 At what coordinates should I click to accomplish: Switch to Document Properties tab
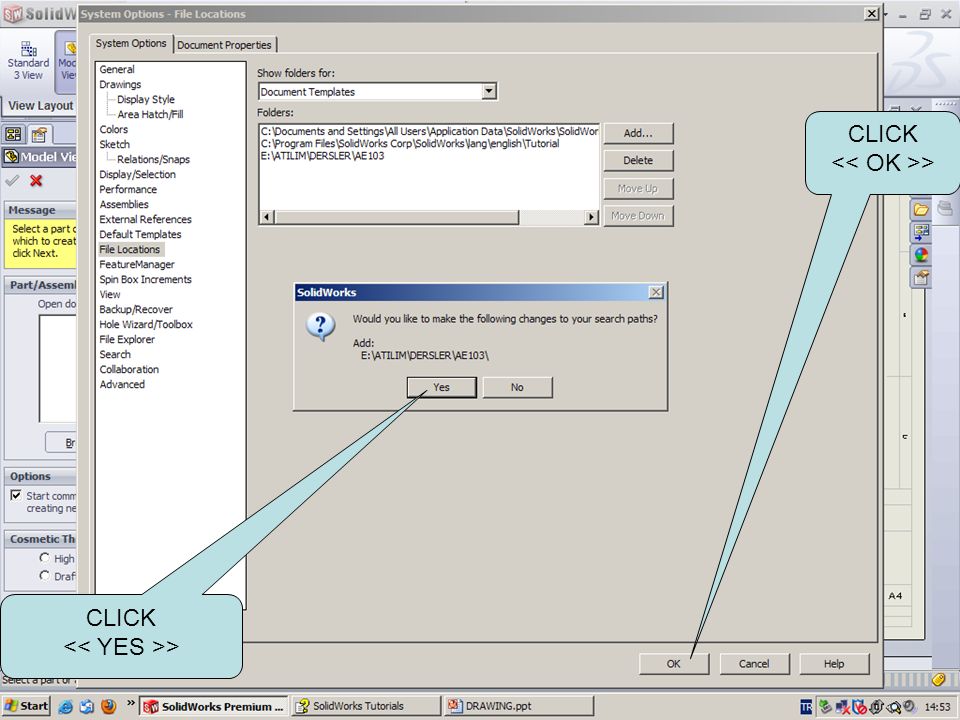[224, 45]
